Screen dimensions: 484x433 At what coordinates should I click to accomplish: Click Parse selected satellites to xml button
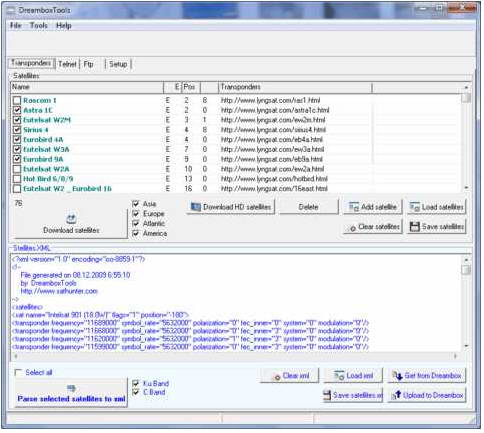click(71, 392)
